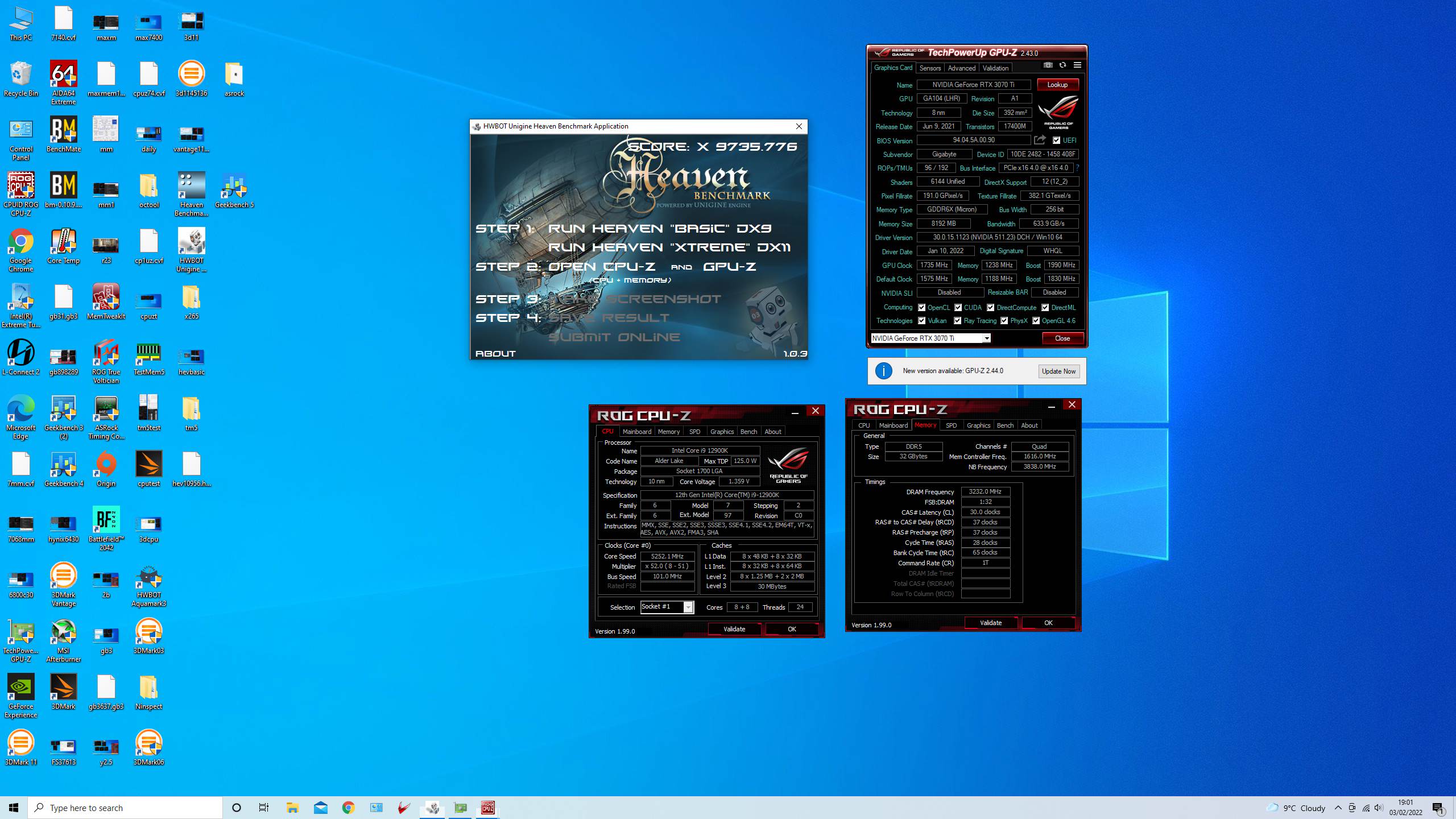Toggle the PhysX checkbox
The image size is (1456, 819).
coord(1004,321)
